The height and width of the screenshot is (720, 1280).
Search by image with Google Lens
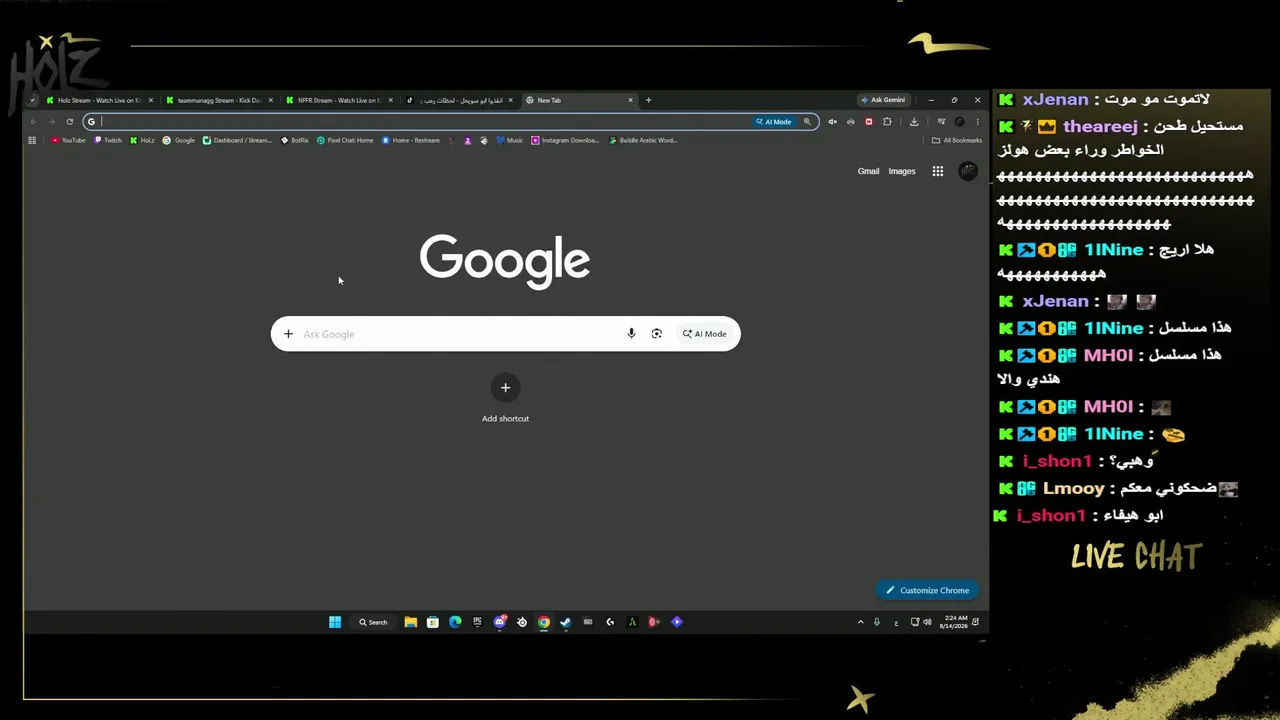coord(657,334)
